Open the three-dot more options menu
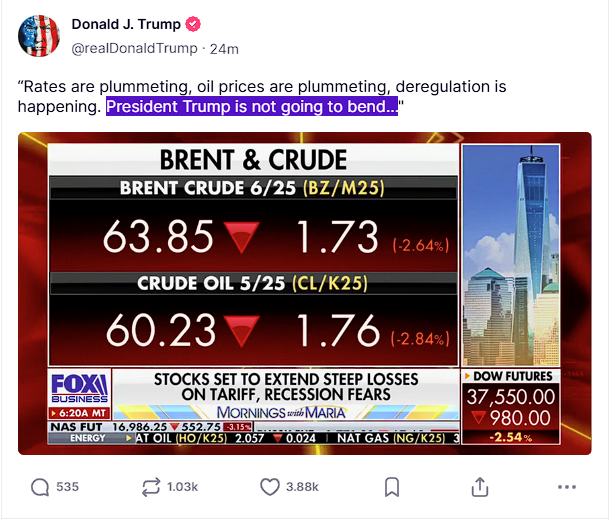This screenshot has width=613, height=520. [567, 487]
